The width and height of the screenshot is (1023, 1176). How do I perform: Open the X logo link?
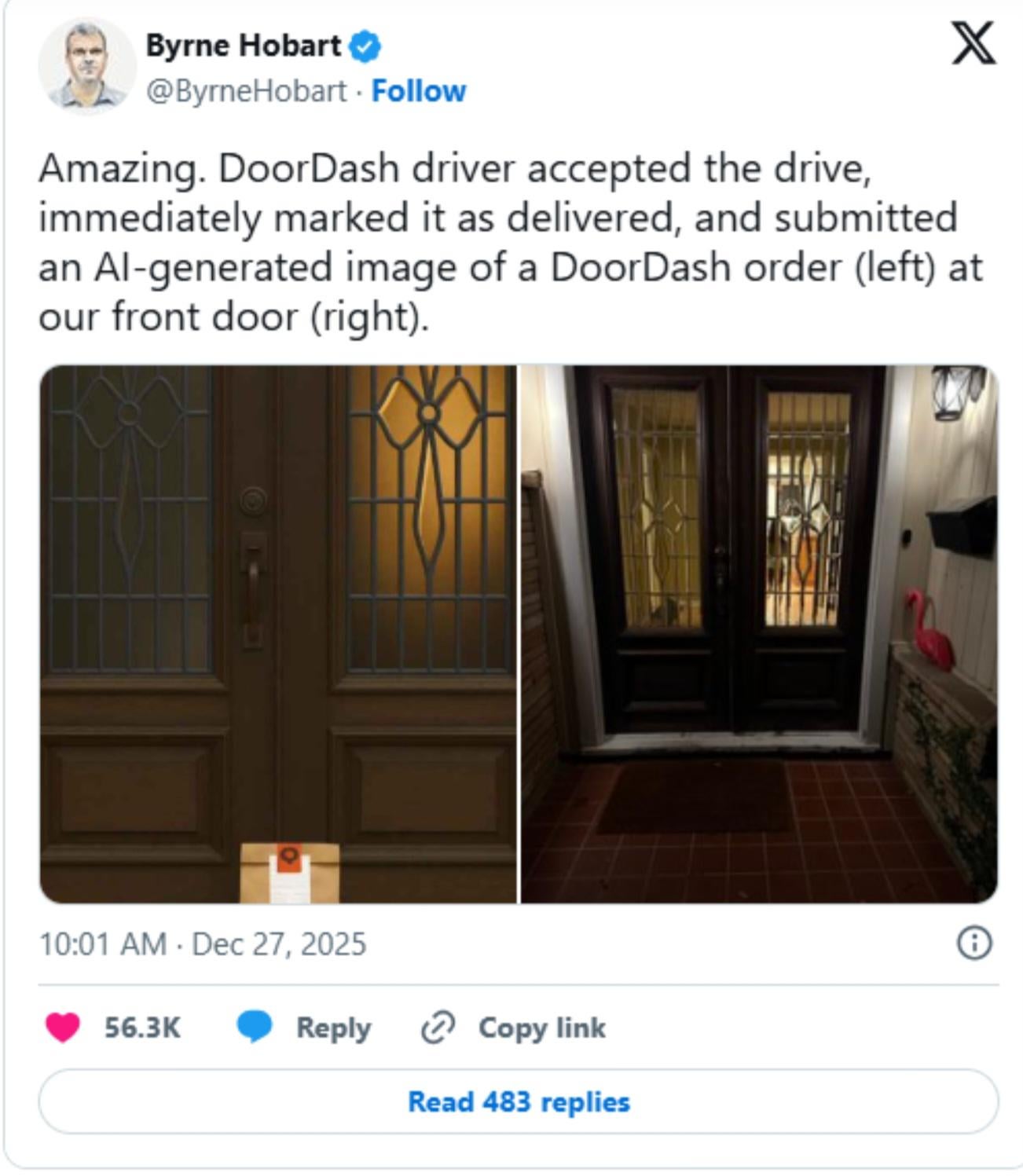coord(973,43)
